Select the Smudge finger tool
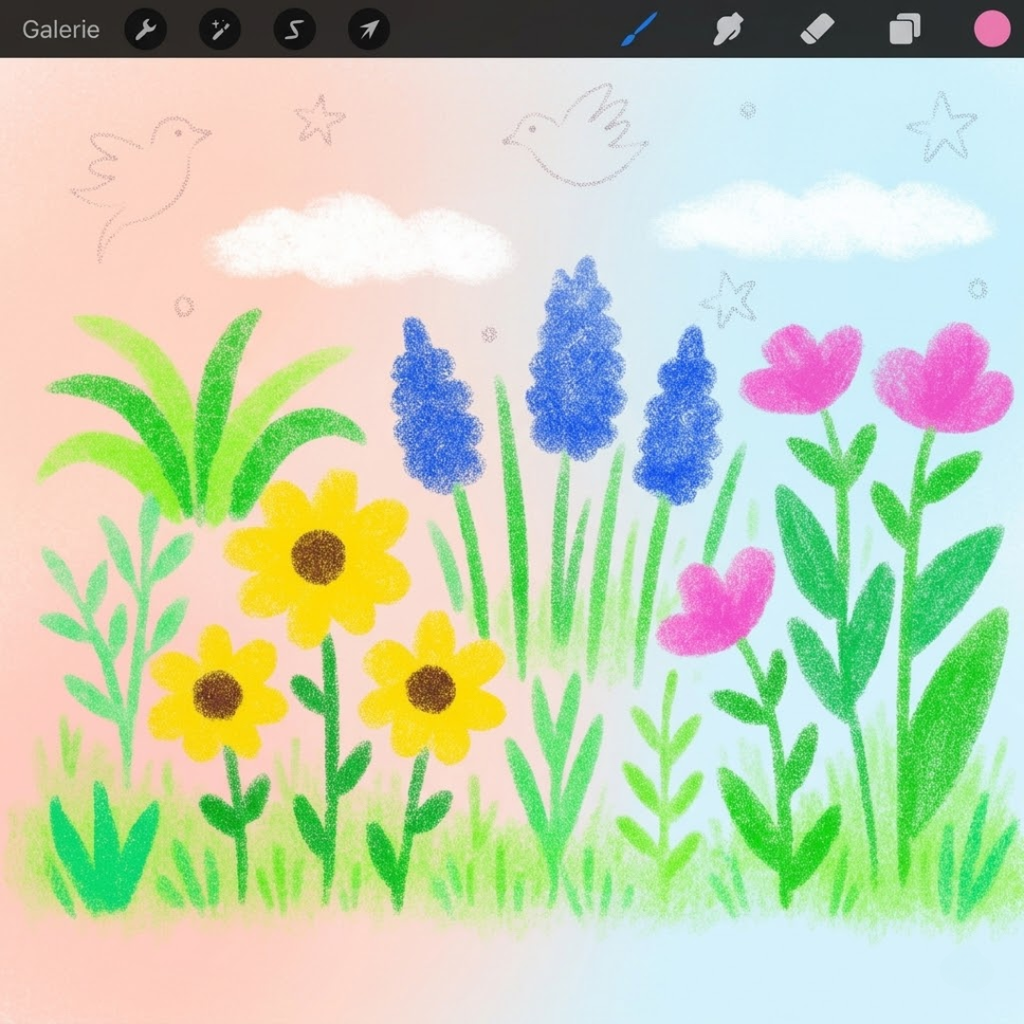 click(728, 29)
